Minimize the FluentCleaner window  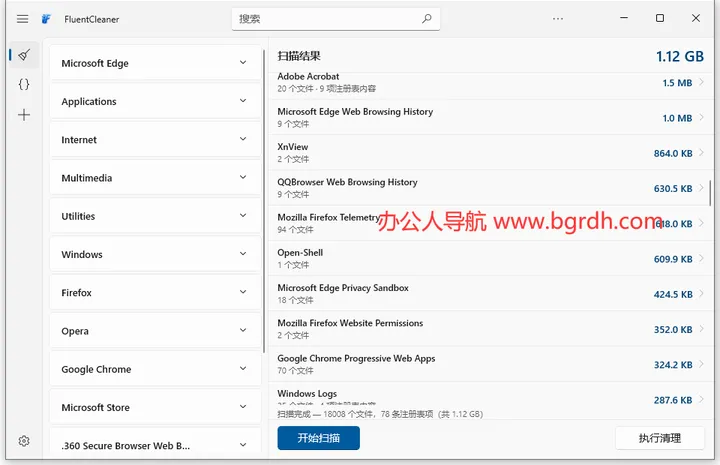click(x=624, y=18)
